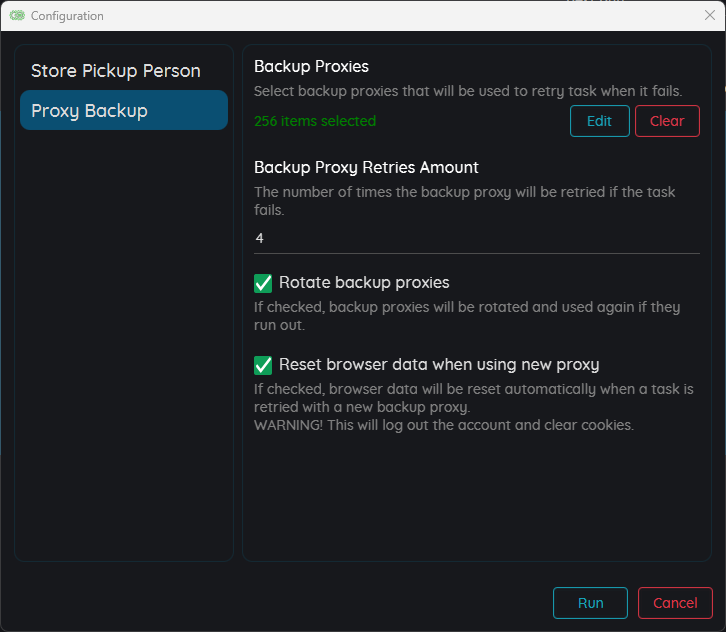This screenshot has width=726, height=632.
Task: Click the Configuration app icon in title bar
Action: coord(17,16)
